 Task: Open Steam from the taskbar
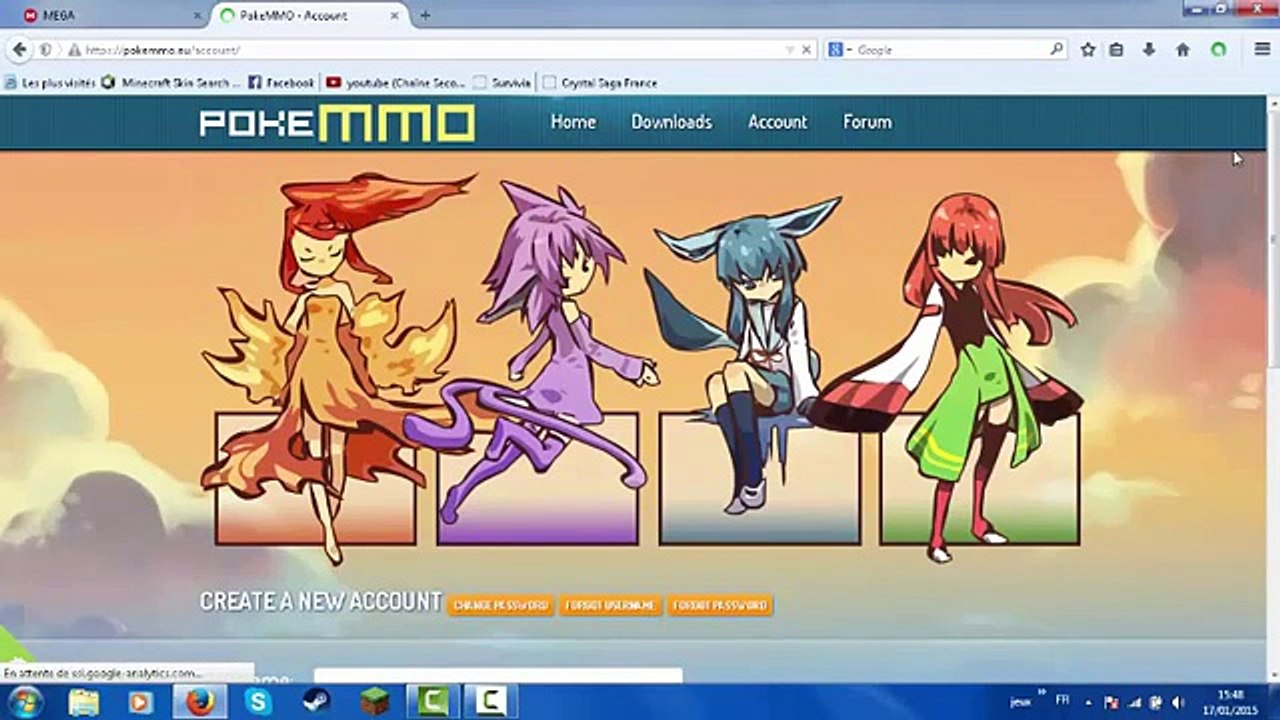point(316,702)
